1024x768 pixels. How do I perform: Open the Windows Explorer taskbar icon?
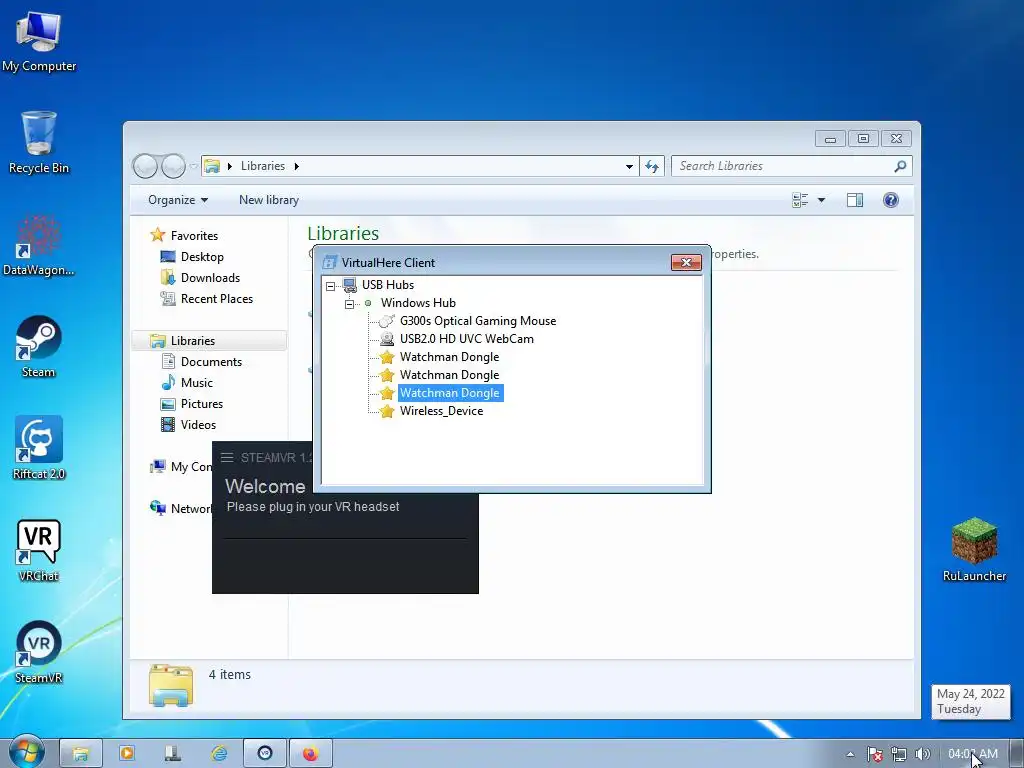(x=81, y=754)
